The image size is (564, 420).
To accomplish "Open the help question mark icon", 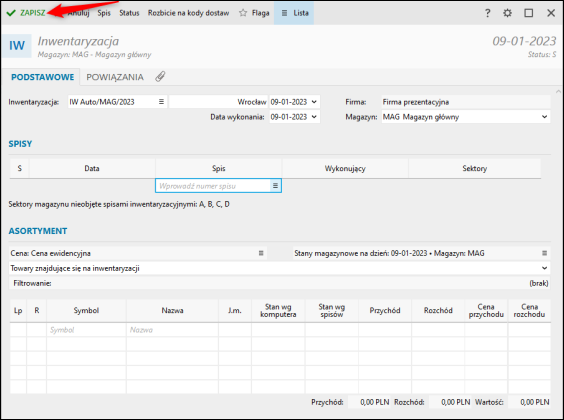I will (487, 13).
